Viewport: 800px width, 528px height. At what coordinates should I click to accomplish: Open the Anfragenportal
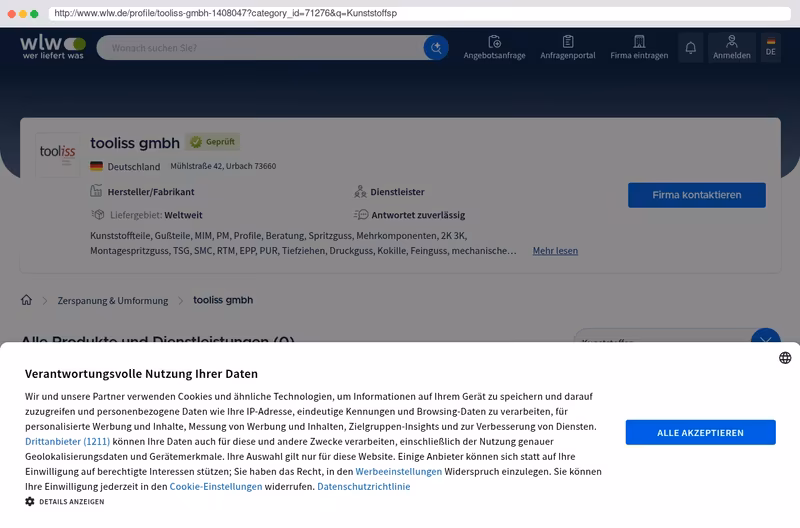(567, 47)
